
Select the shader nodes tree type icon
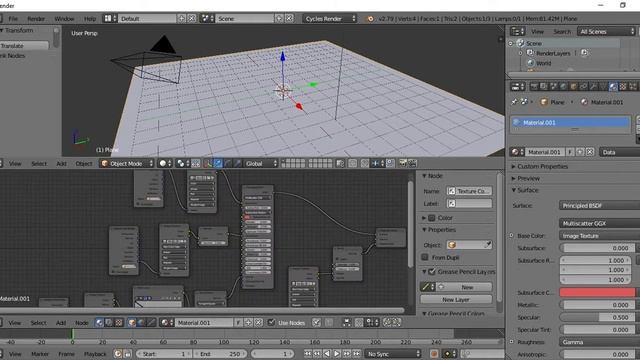point(99,322)
